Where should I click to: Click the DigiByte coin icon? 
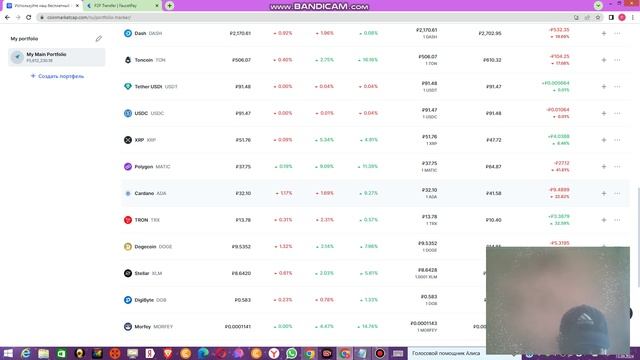click(x=128, y=300)
